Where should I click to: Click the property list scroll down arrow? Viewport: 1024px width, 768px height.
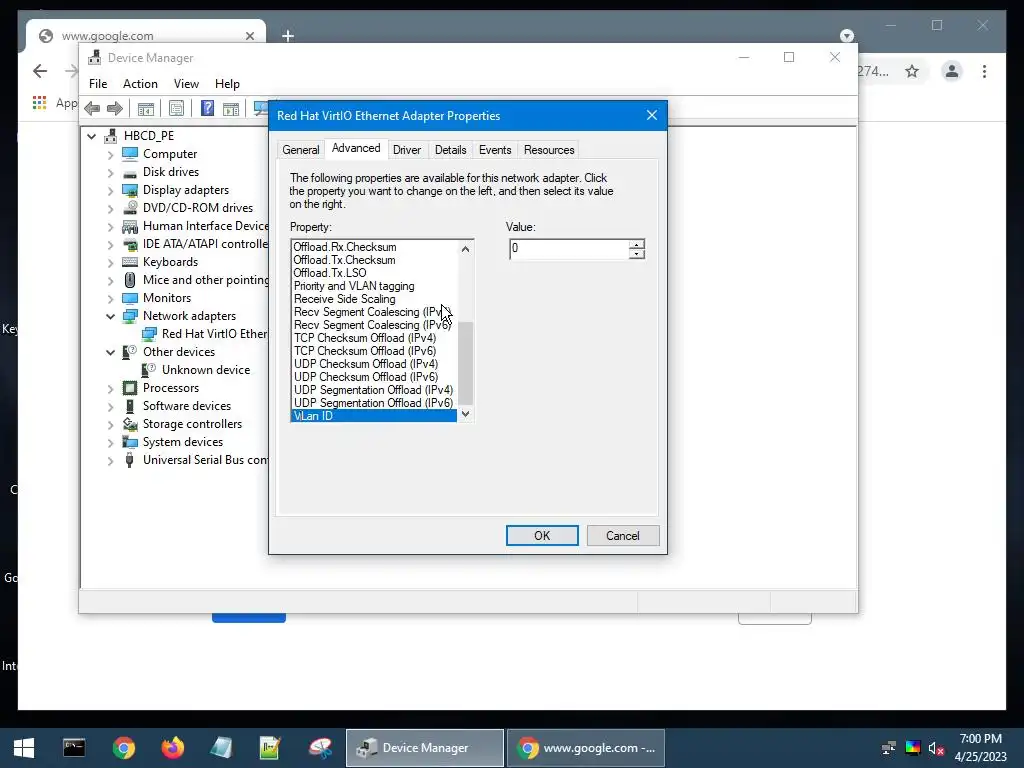point(466,414)
